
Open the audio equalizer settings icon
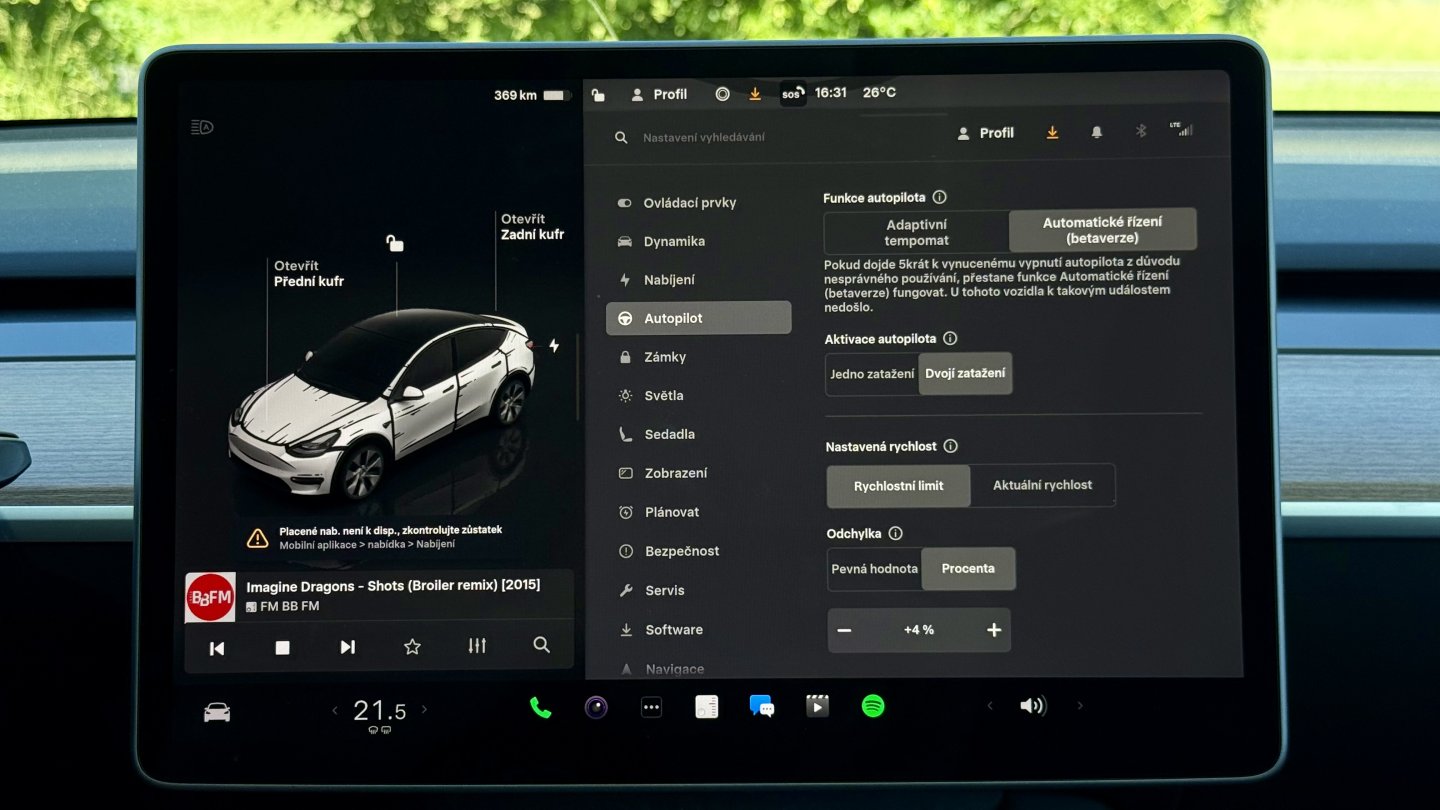pyautogui.click(x=477, y=646)
